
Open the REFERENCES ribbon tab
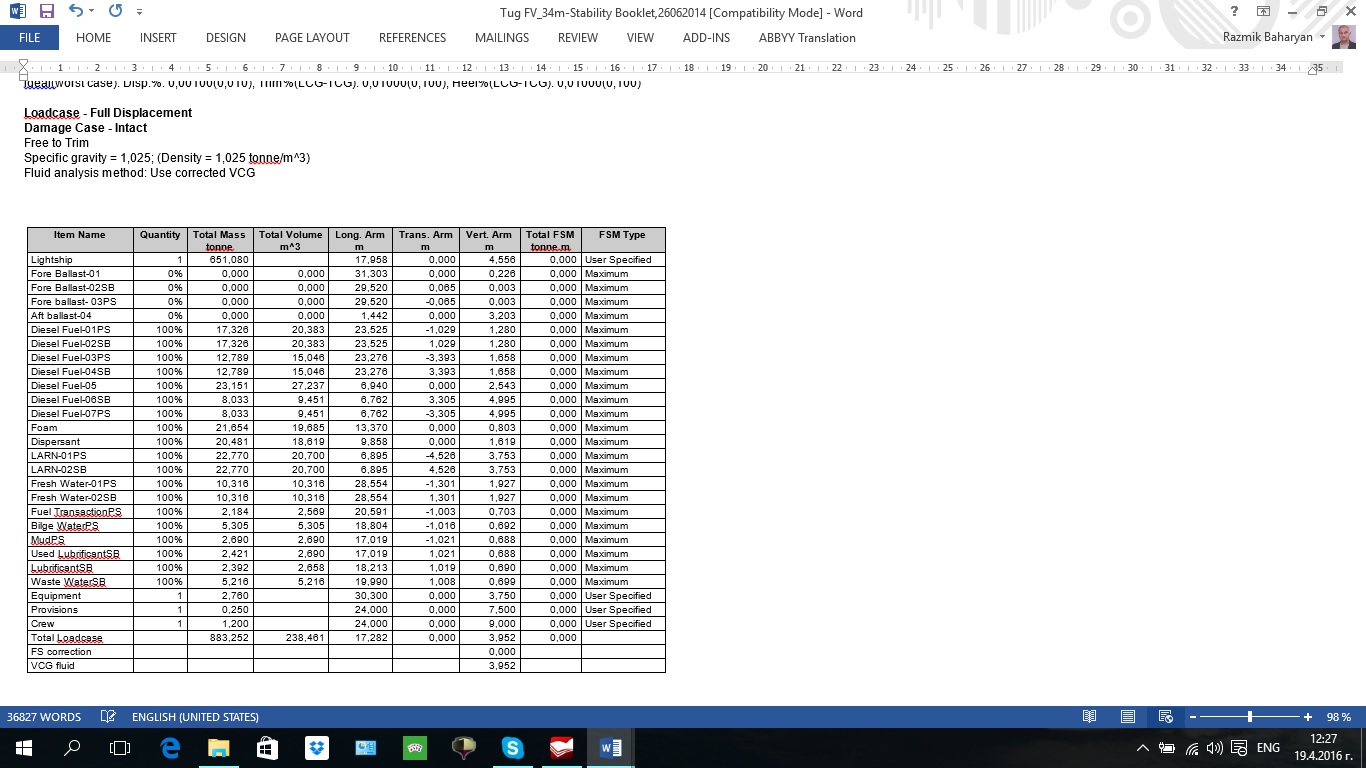[x=412, y=37]
